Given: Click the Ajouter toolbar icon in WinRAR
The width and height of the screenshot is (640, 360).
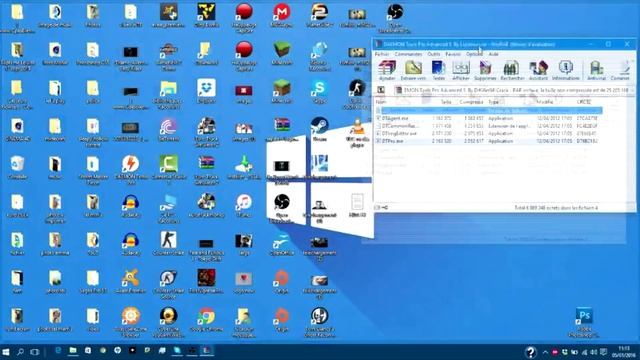Looking at the screenshot, I should pyautogui.click(x=387, y=70).
